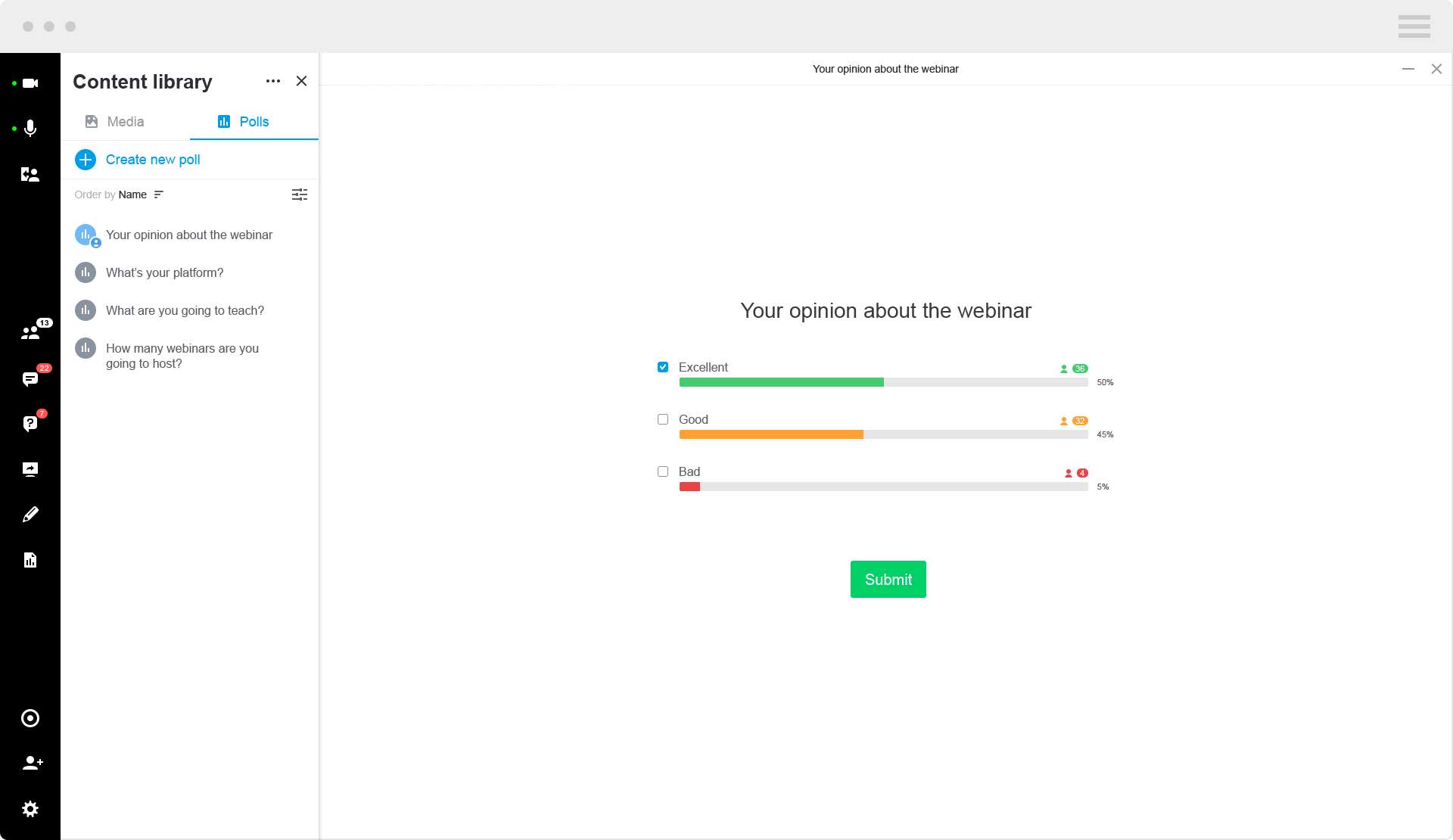Switch to the Media tab

click(x=114, y=121)
